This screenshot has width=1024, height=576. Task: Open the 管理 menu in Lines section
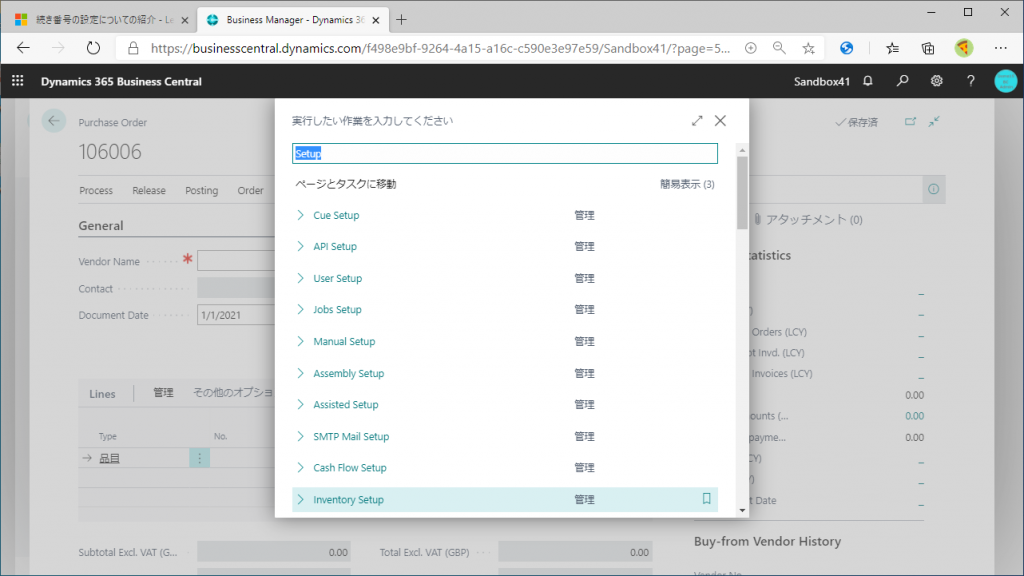pyautogui.click(x=163, y=392)
